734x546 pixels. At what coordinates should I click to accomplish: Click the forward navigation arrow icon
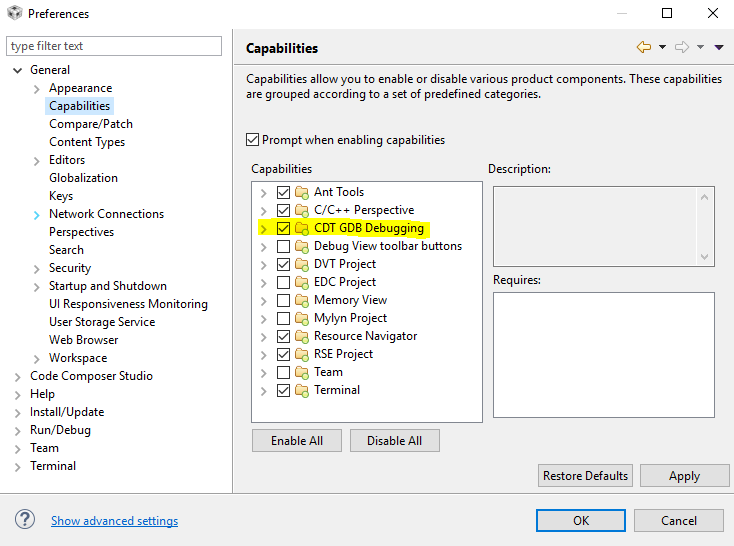[682, 47]
